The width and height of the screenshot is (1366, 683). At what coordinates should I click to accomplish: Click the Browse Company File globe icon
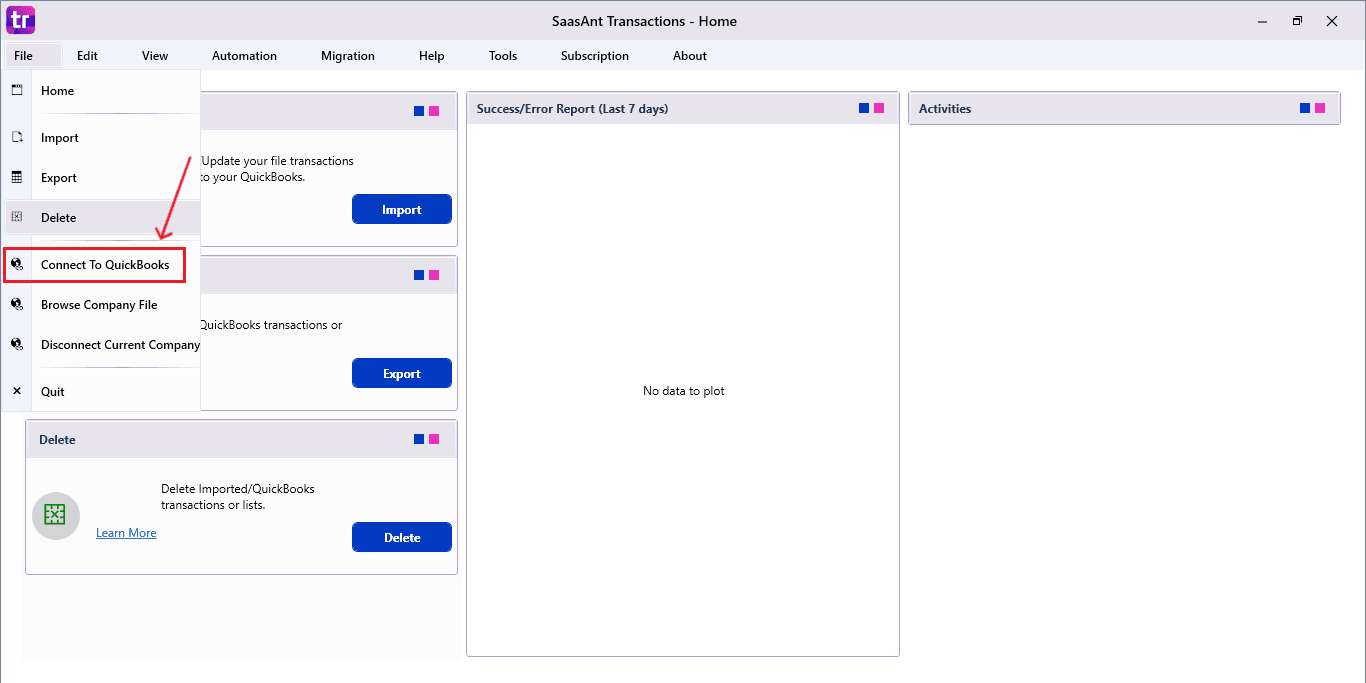point(17,304)
